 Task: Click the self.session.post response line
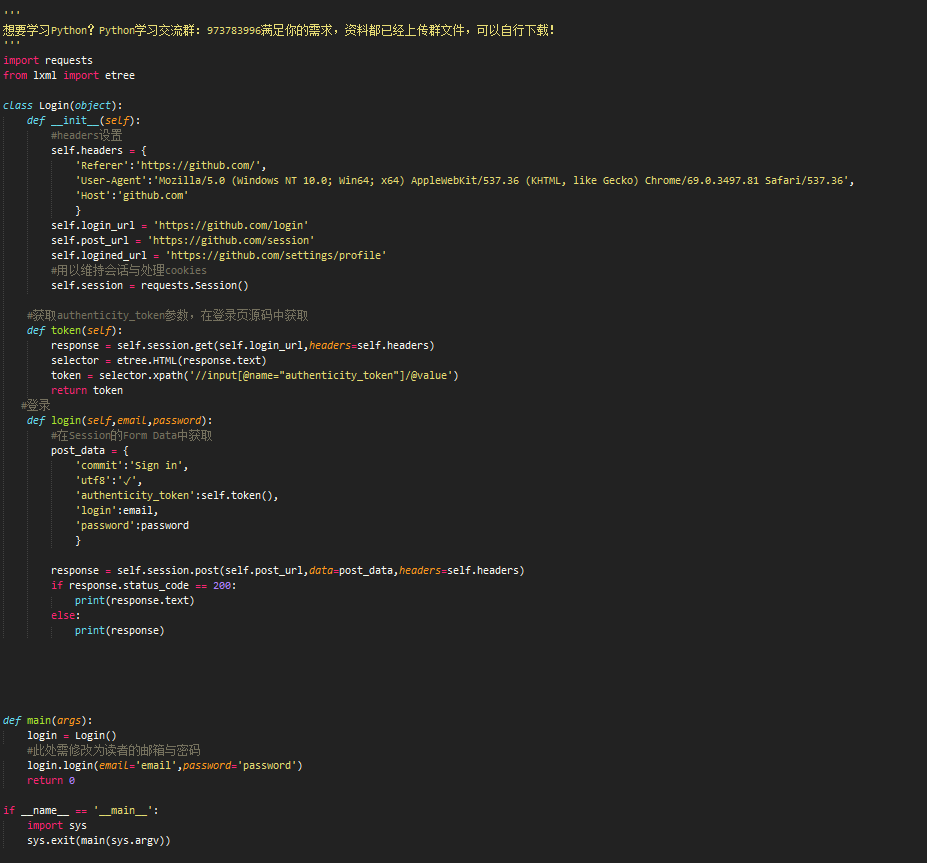(288, 570)
